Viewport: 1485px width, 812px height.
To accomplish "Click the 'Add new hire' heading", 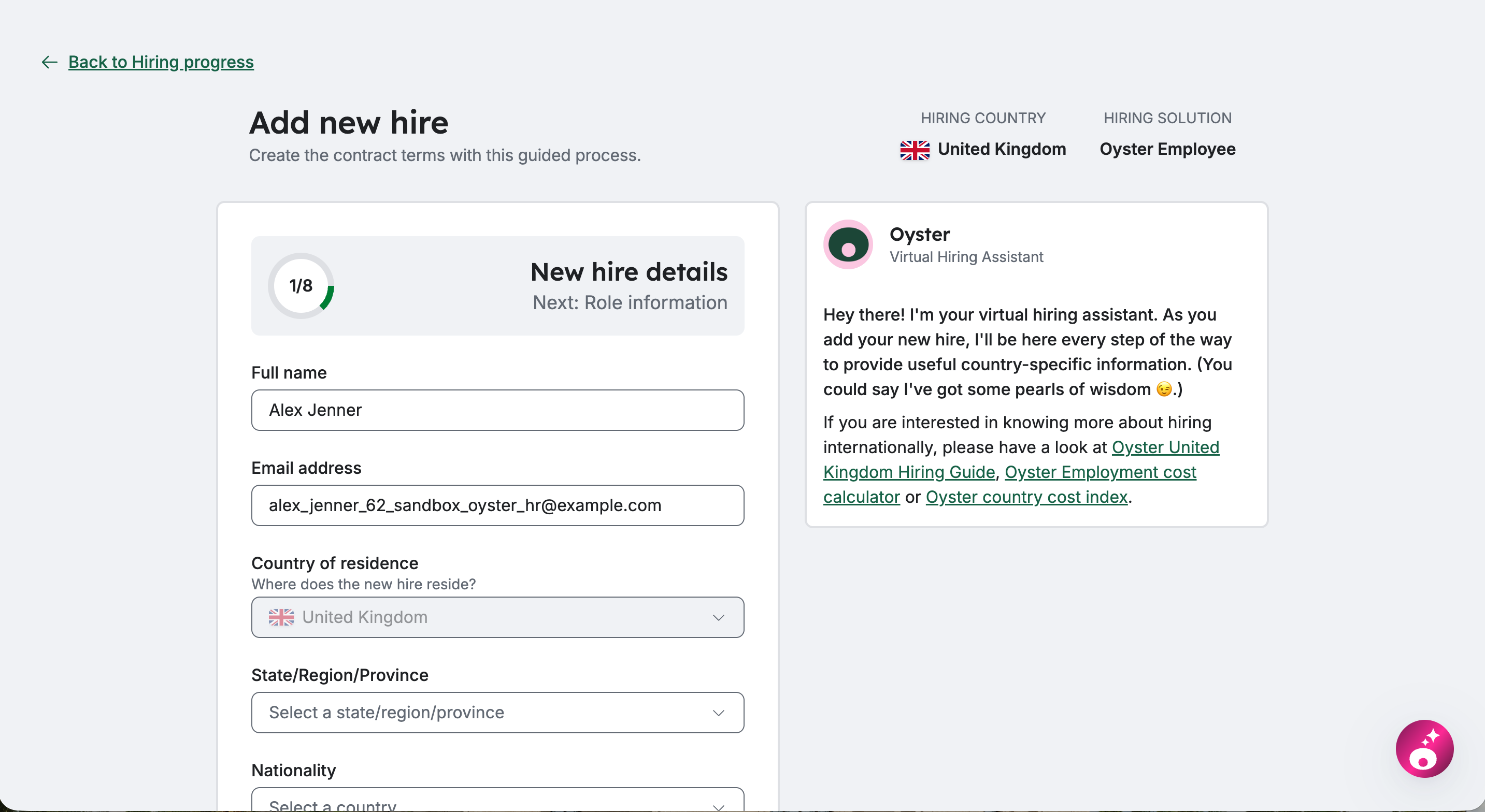I will click(349, 122).
